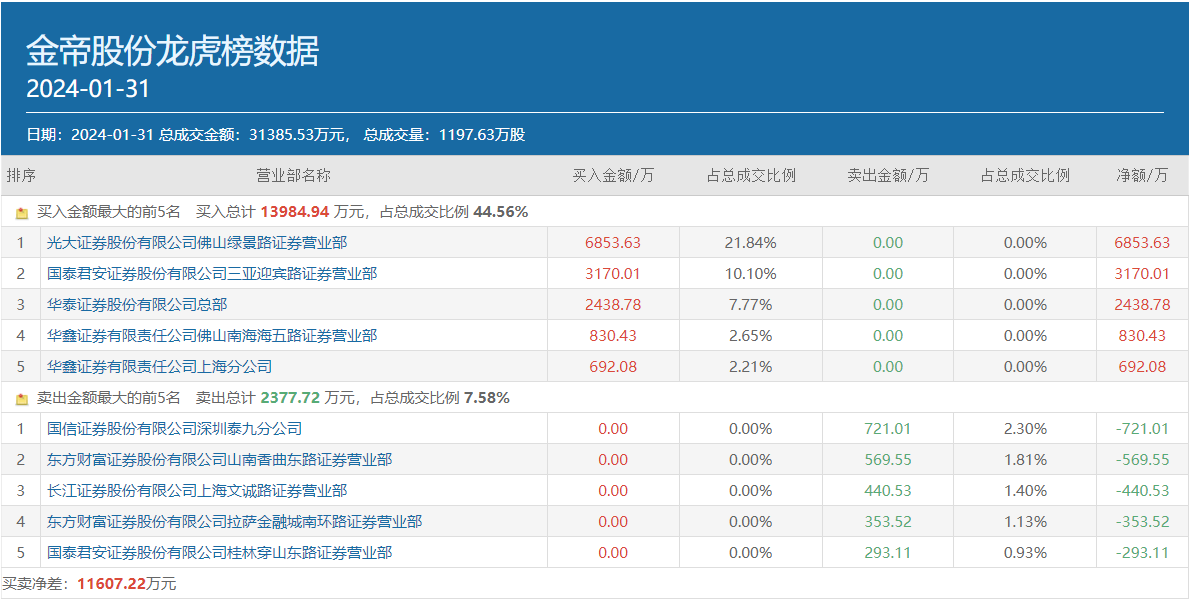Click the icon beside 卖出金额最大的前5名
This screenshot has height=601, width=1191.
click(22, 398)
